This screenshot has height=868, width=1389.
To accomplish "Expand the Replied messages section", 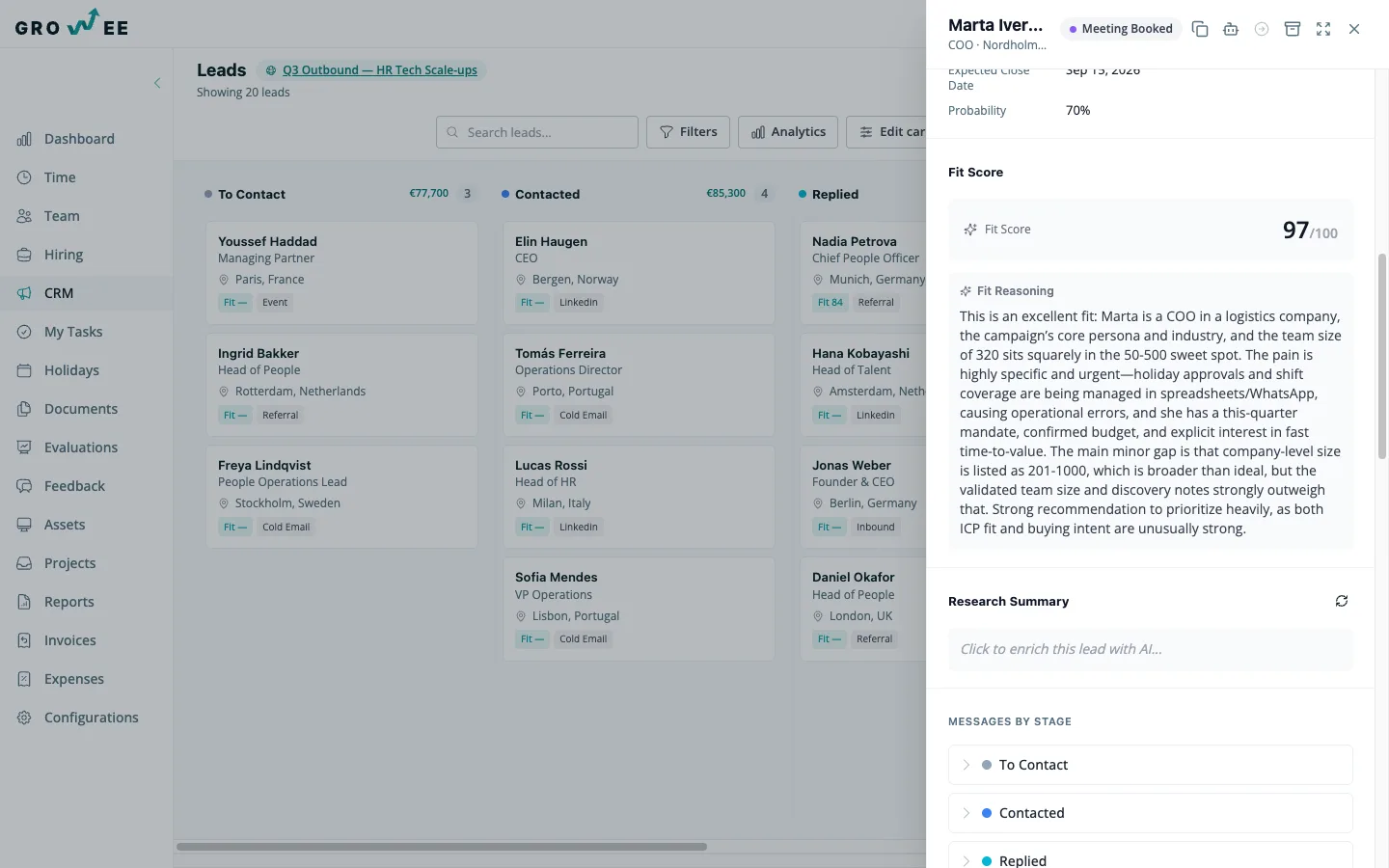I will [x=1150, y=855].
